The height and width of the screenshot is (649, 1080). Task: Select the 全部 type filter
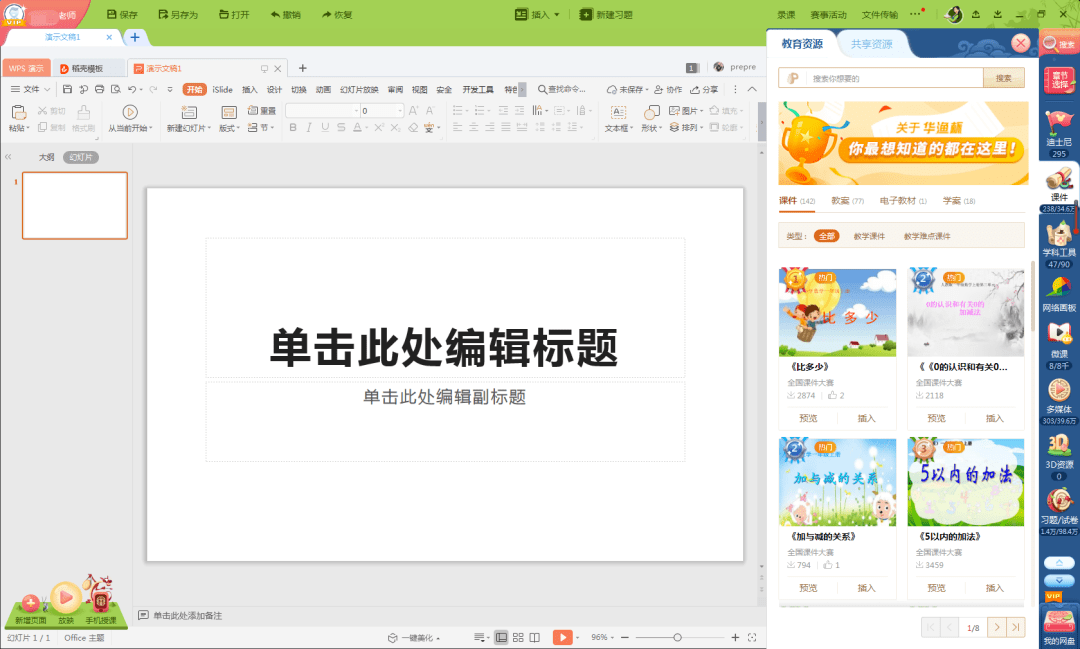coord(826,236)
